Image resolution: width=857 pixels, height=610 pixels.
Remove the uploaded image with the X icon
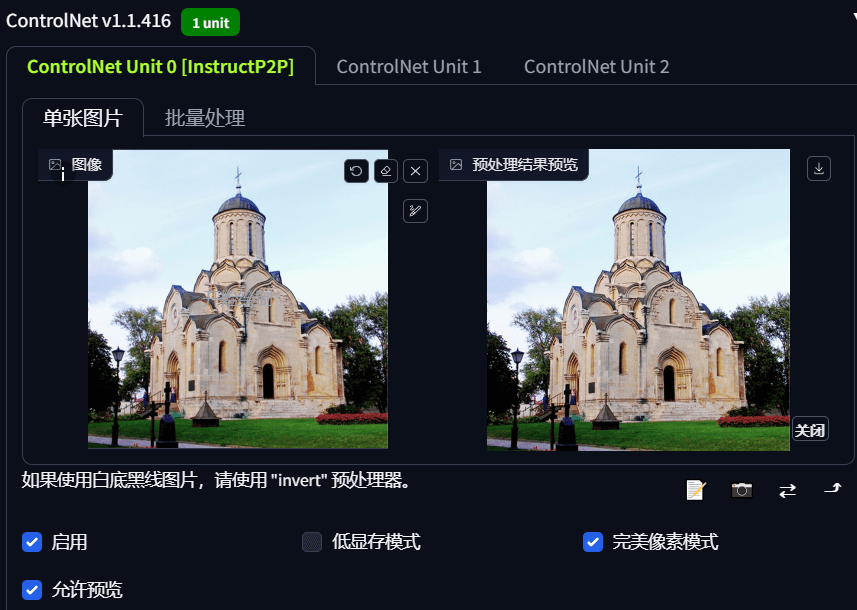[x=416, y=171]
